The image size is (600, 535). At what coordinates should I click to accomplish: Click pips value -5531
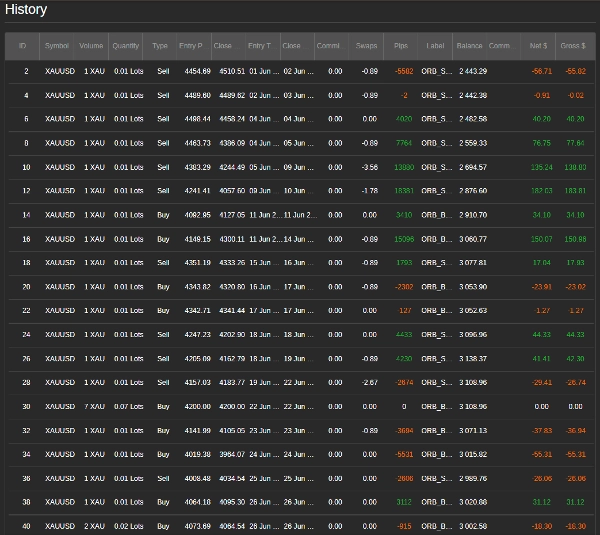tap(404, 455)
